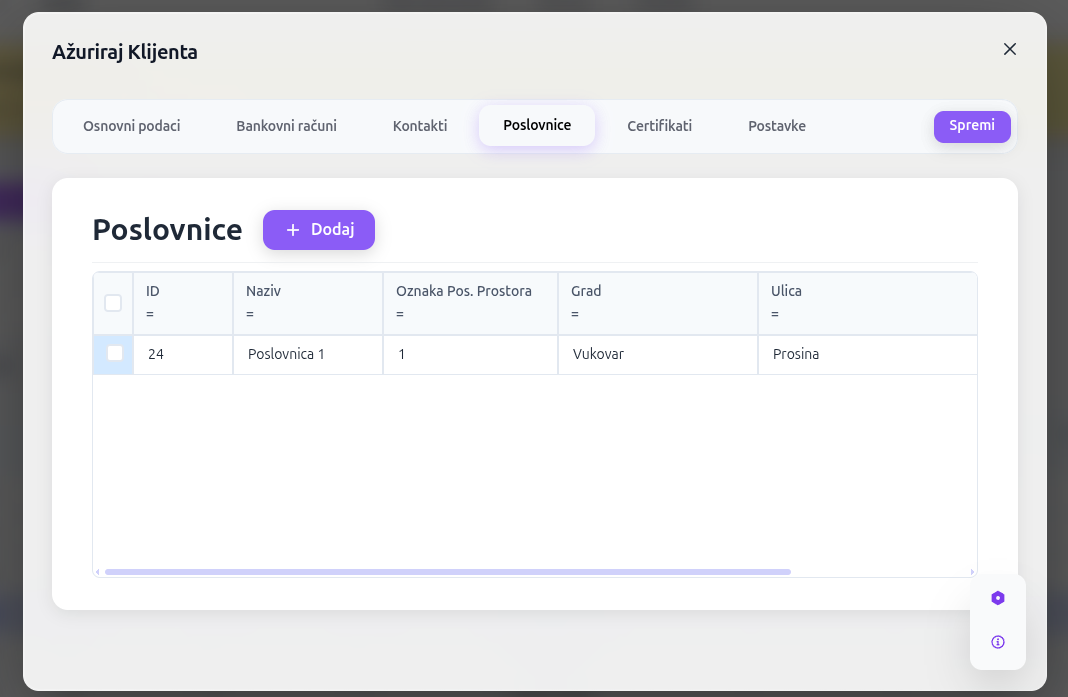The image size is (1068, 697).
Task: Close the Ažuriraj Klijenta dialog
Action: [x=1009, y=49]
